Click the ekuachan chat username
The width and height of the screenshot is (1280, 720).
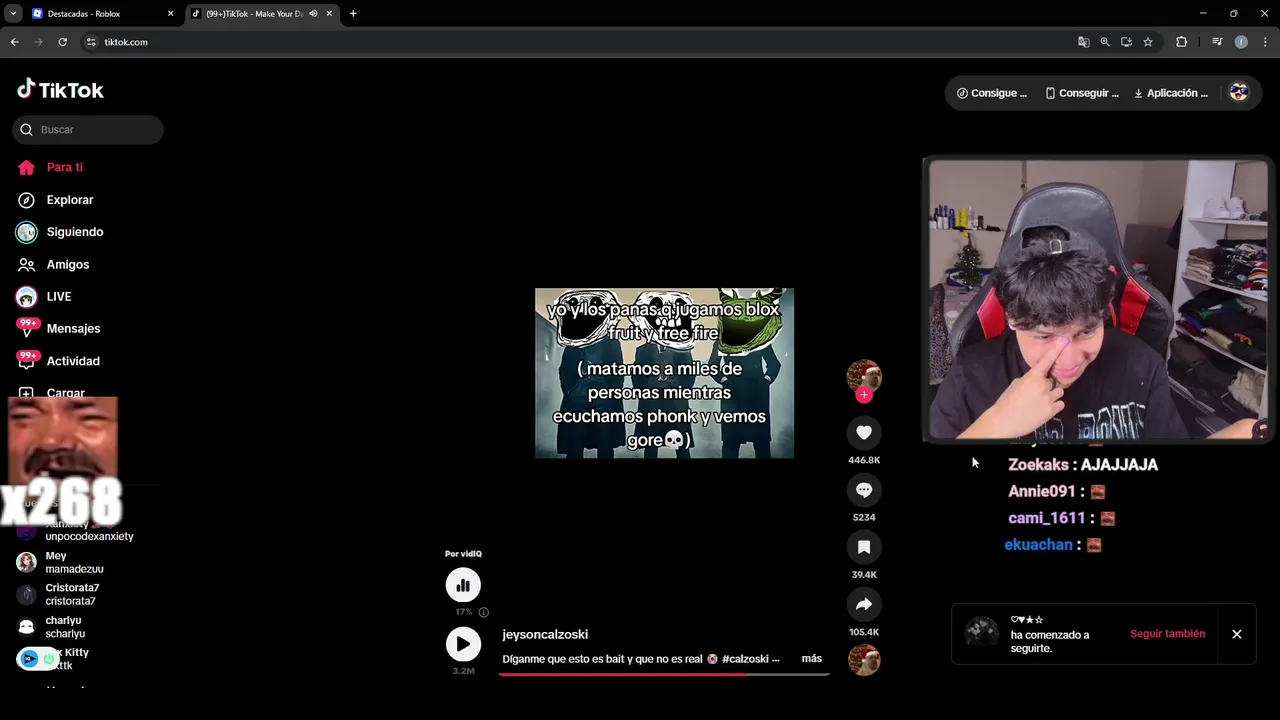pos(1038,545)
